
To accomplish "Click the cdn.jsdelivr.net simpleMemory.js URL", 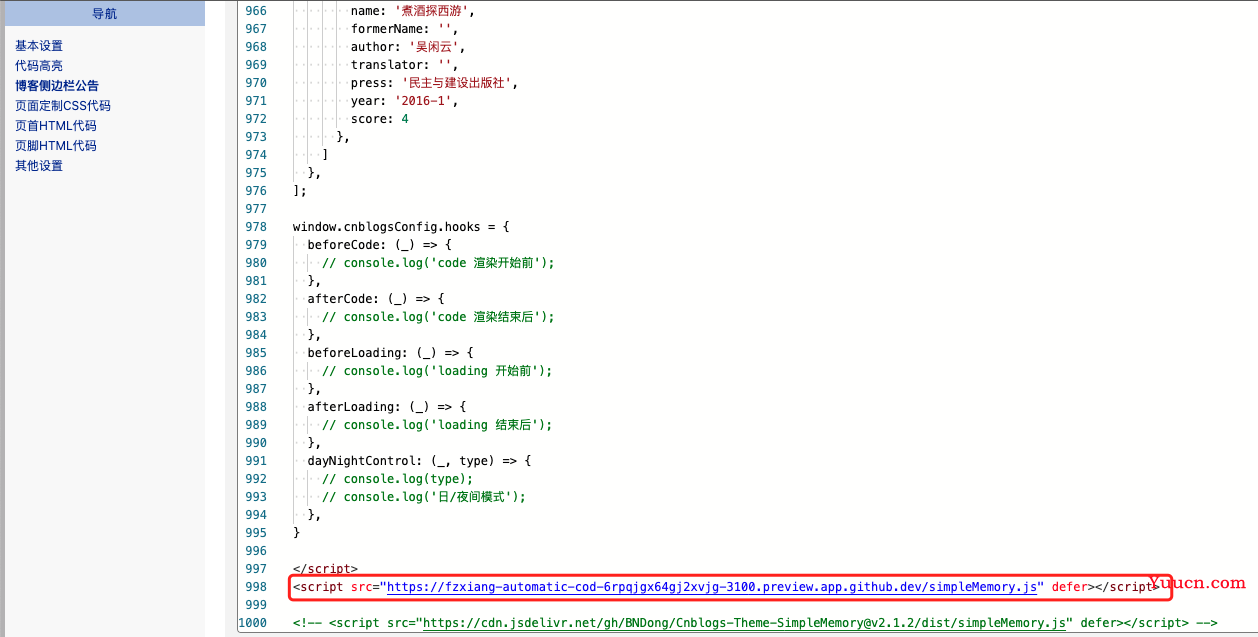I will point(744,623).
